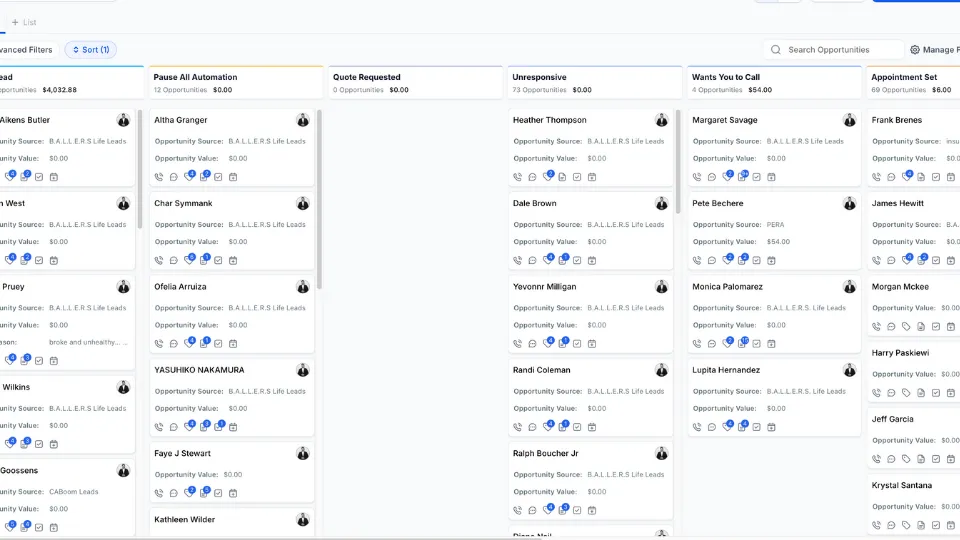The height and width of the screenshot is (540, 960).
Task: Open chat icon on Randi Coleman card
Action: coord(533,427)
